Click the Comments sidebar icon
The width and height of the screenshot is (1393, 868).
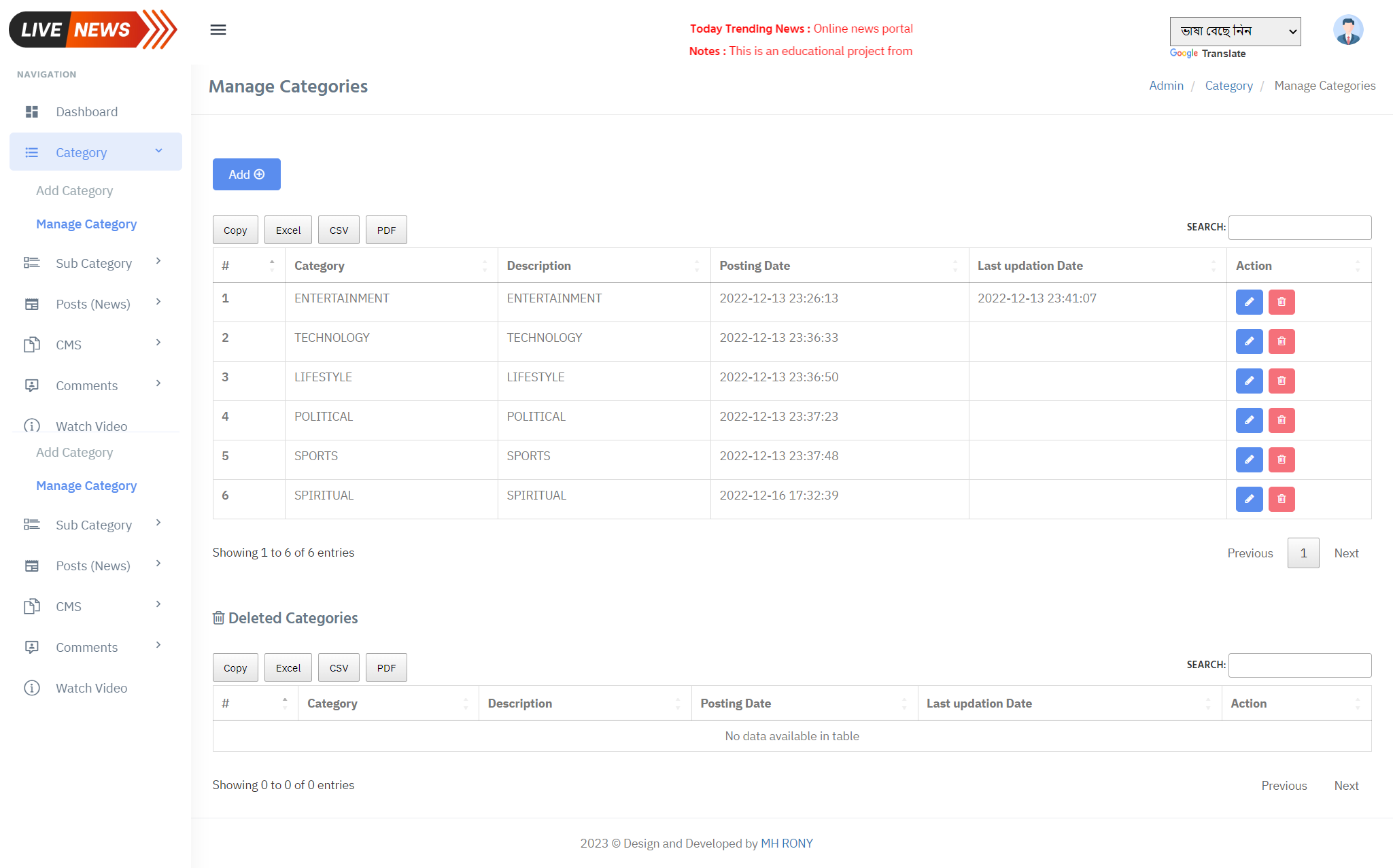tap(32, 385)
